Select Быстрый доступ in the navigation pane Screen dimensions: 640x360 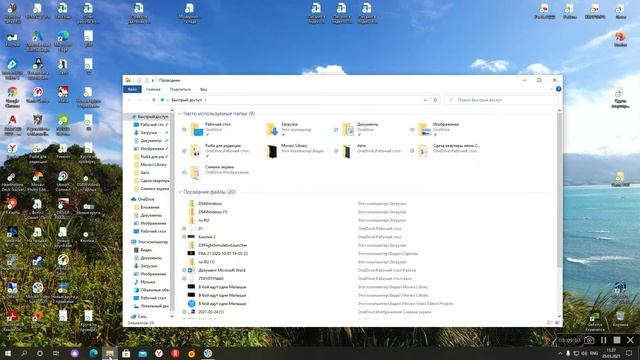(149, 117)
